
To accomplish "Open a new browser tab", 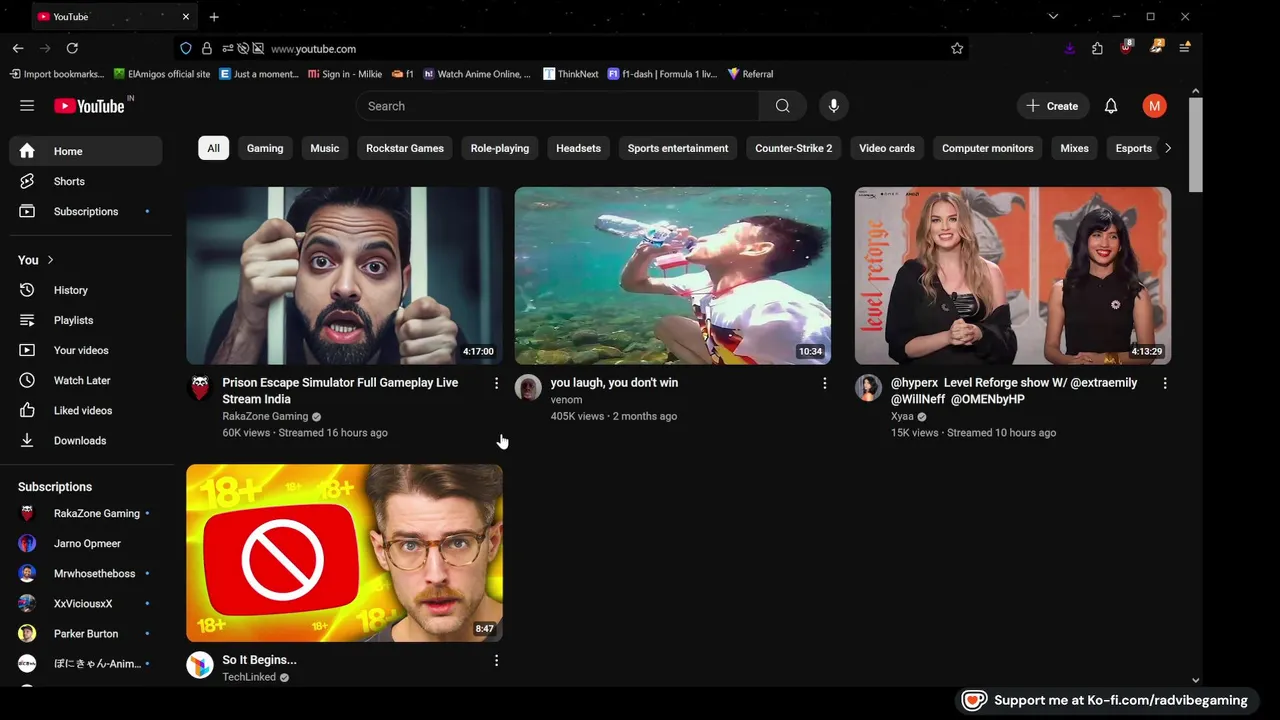I will (214, 17).
